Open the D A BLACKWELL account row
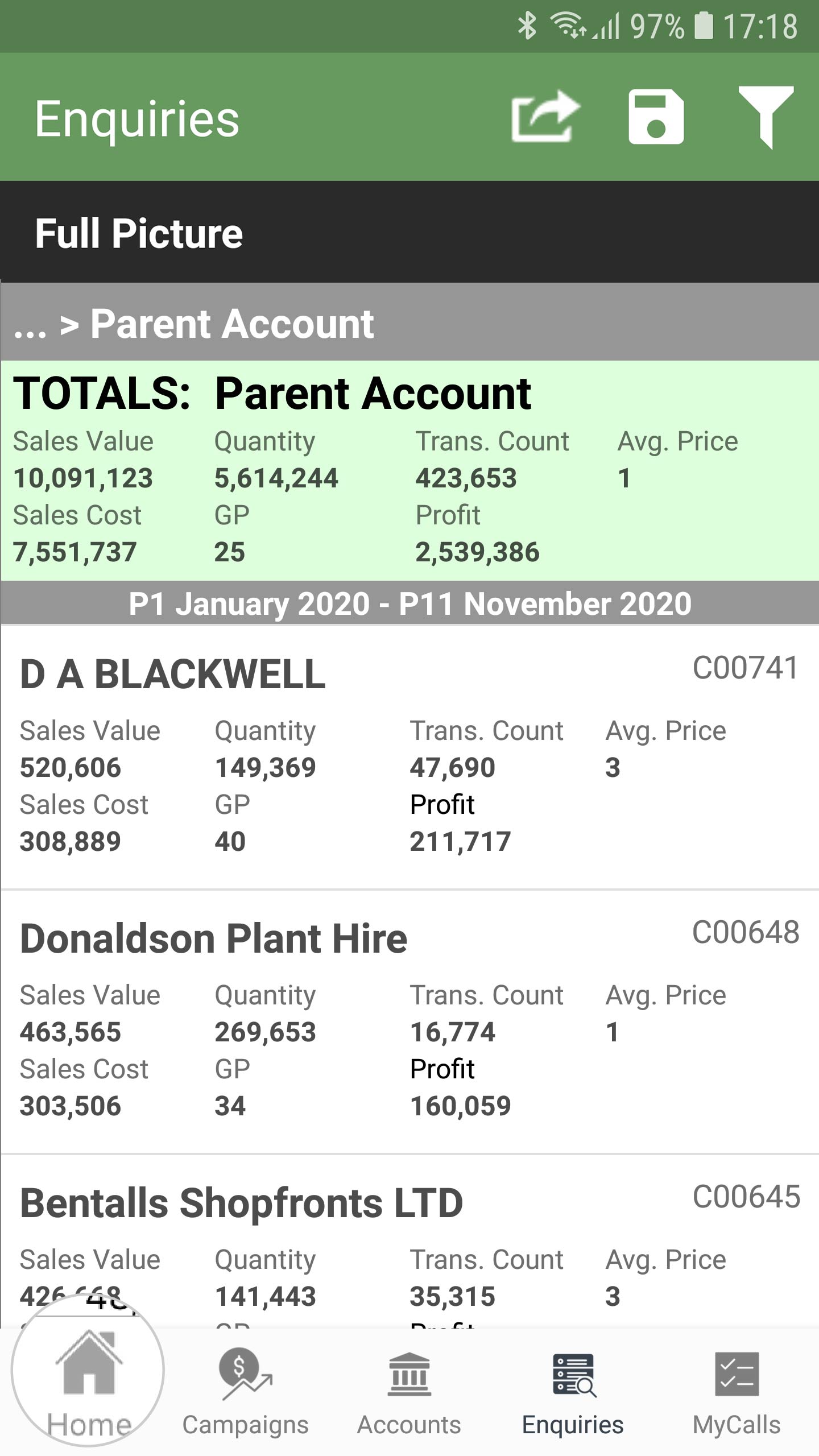The height and width of the screenshot is (1456, 819). tap(409, 758)
